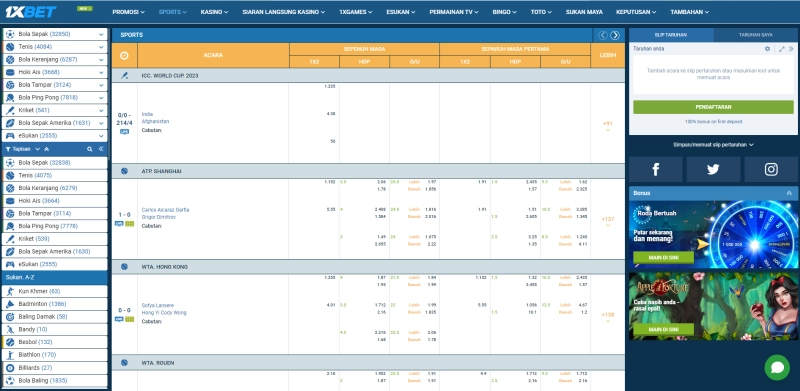Screen dimensions: 800x391
Task: Click the 'A' sort icon in Tapisan bar
Action: click(46, 149)
